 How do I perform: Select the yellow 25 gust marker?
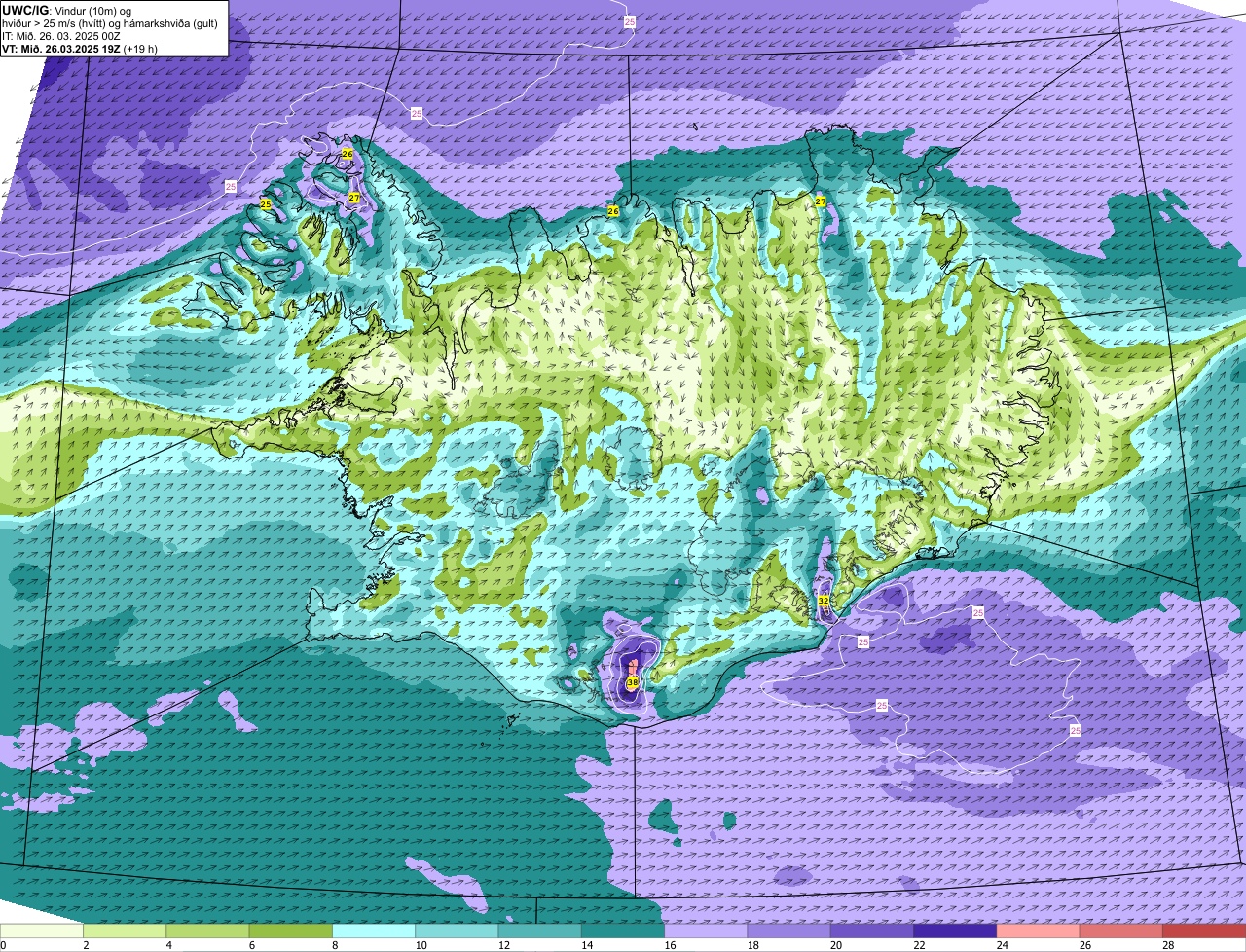[266, 204]
